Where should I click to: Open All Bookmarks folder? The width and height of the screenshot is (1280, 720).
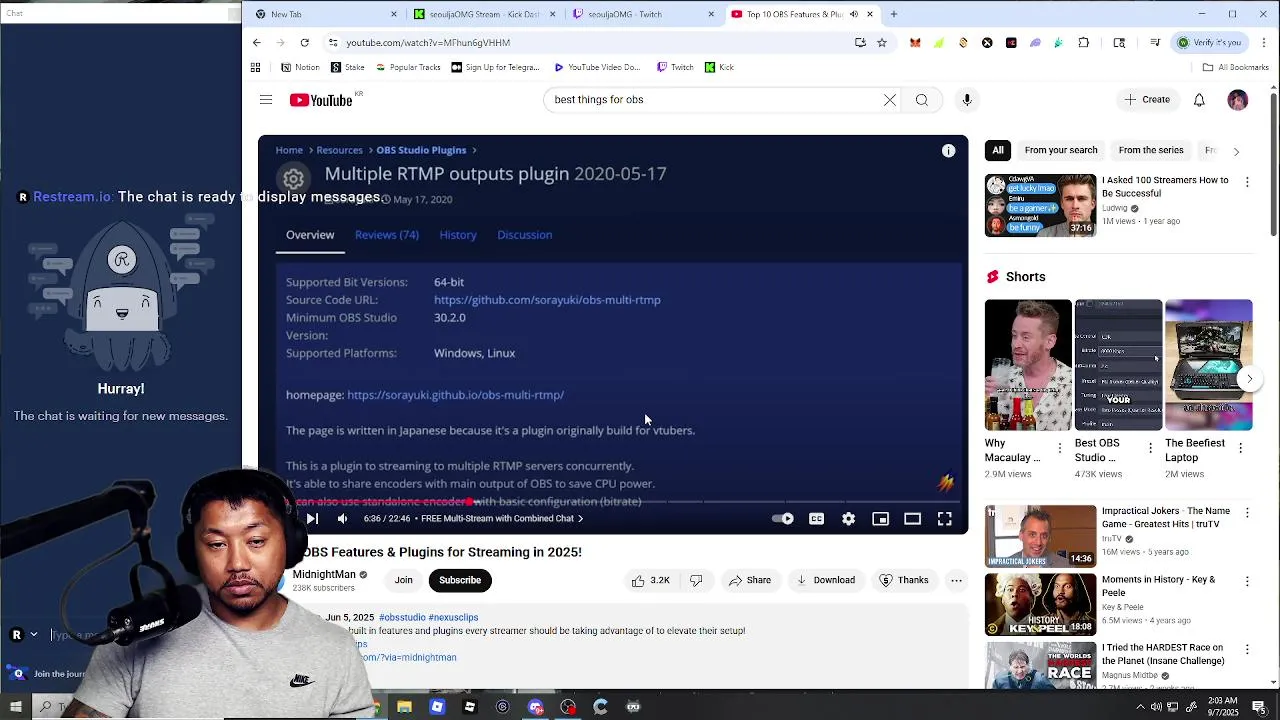point(1236,67)
